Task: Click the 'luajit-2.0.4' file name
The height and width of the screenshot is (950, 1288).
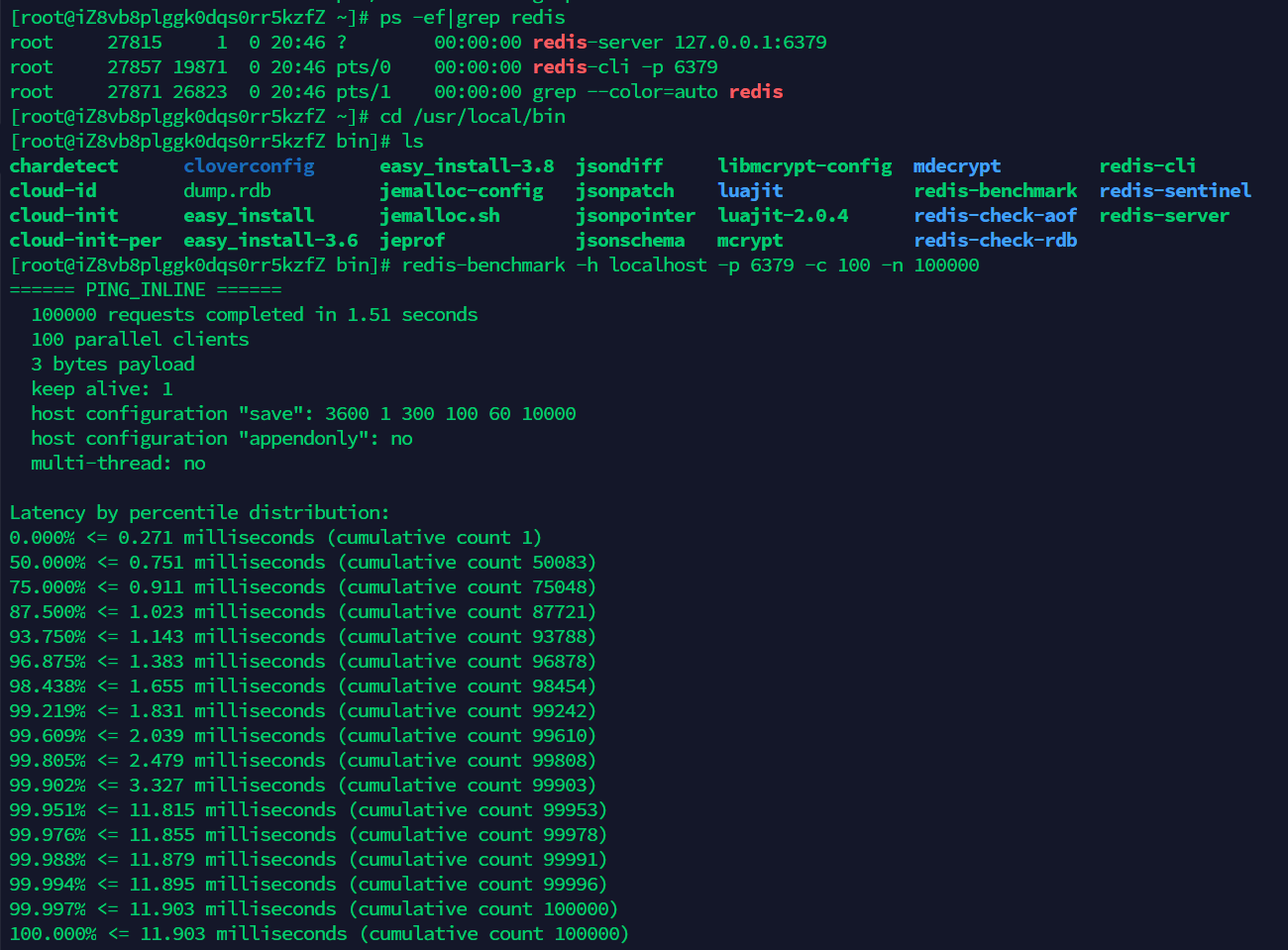Action: point(783,216)
